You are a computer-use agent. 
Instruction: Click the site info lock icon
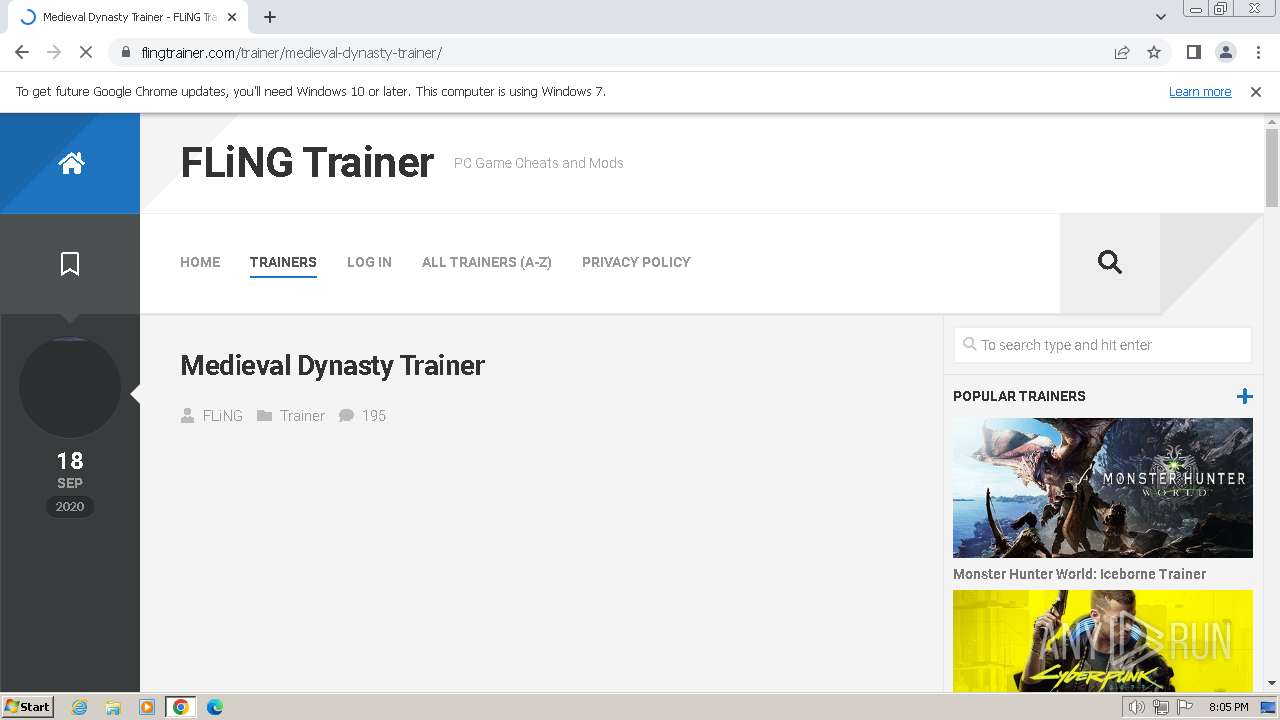pos(125,52)
